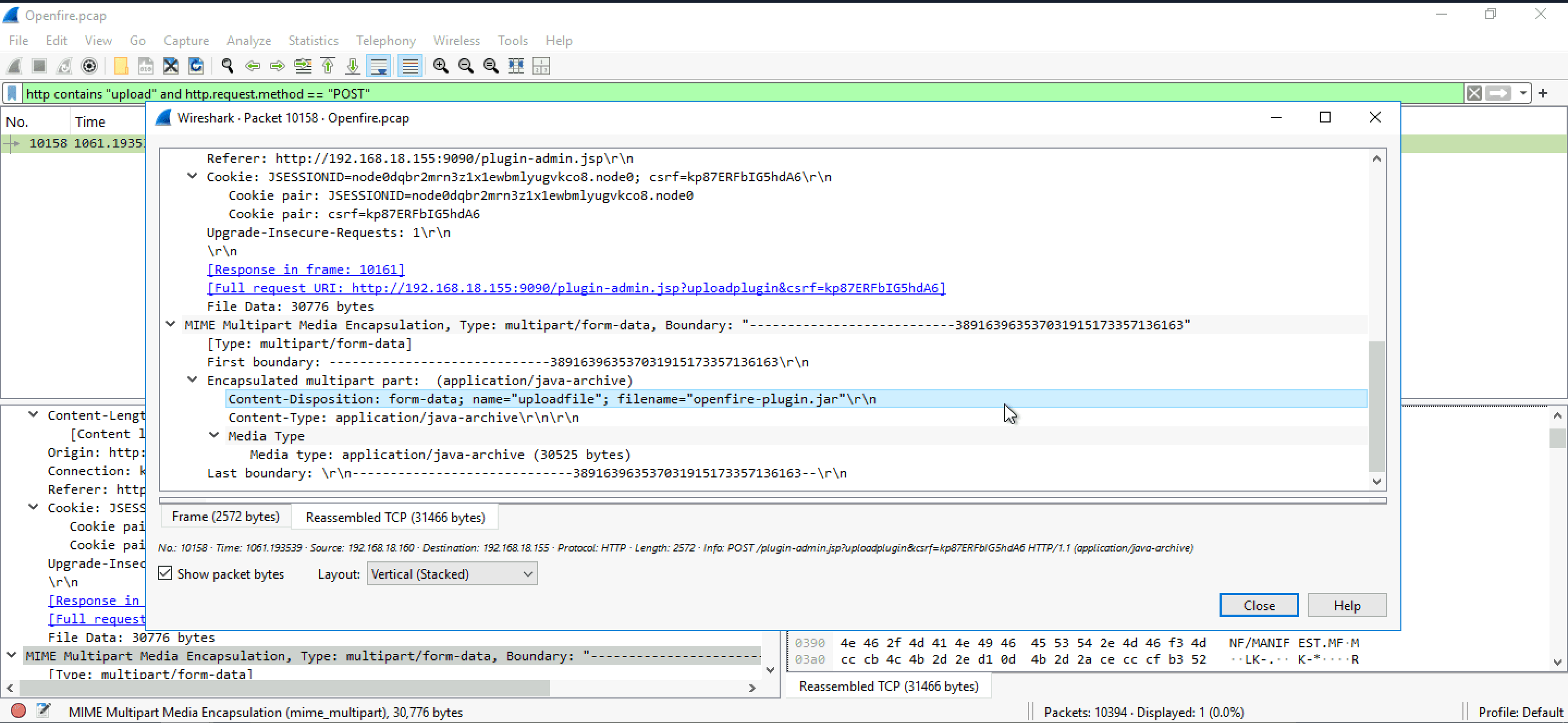Click the red capture status indicator icon
The image size is (1568, 723).
19,710
